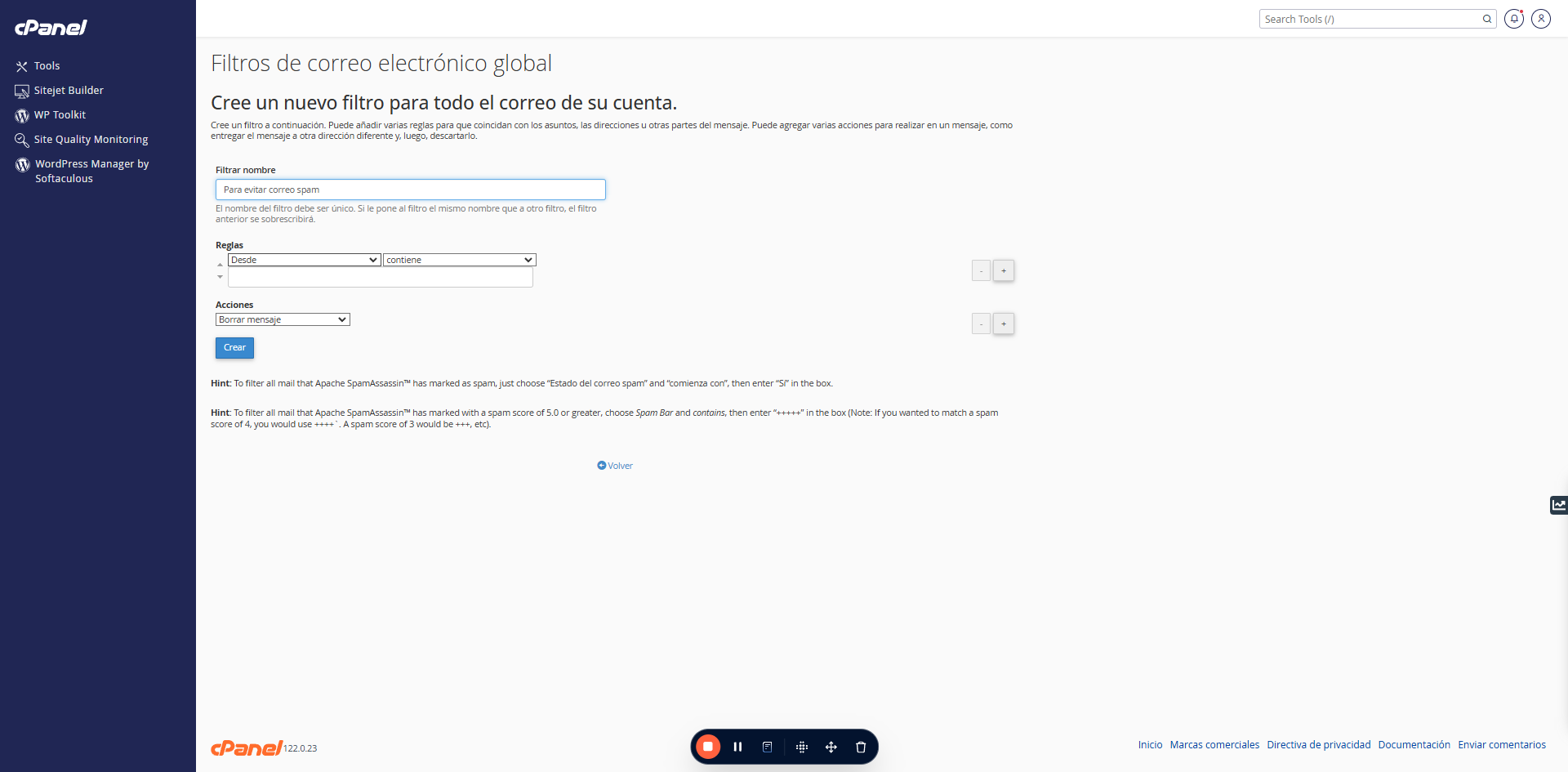Click the trash icon in the recording toolbar

click(860, 747)
